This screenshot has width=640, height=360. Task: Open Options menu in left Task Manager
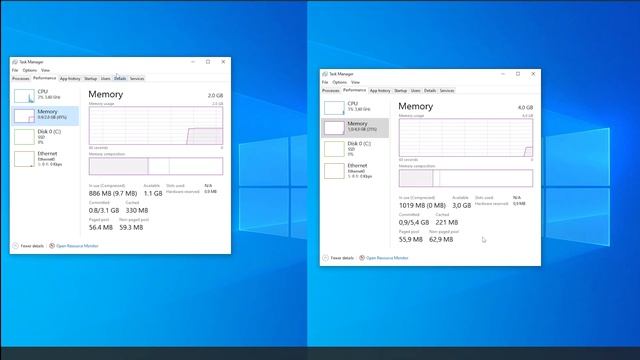pos(30,70)
